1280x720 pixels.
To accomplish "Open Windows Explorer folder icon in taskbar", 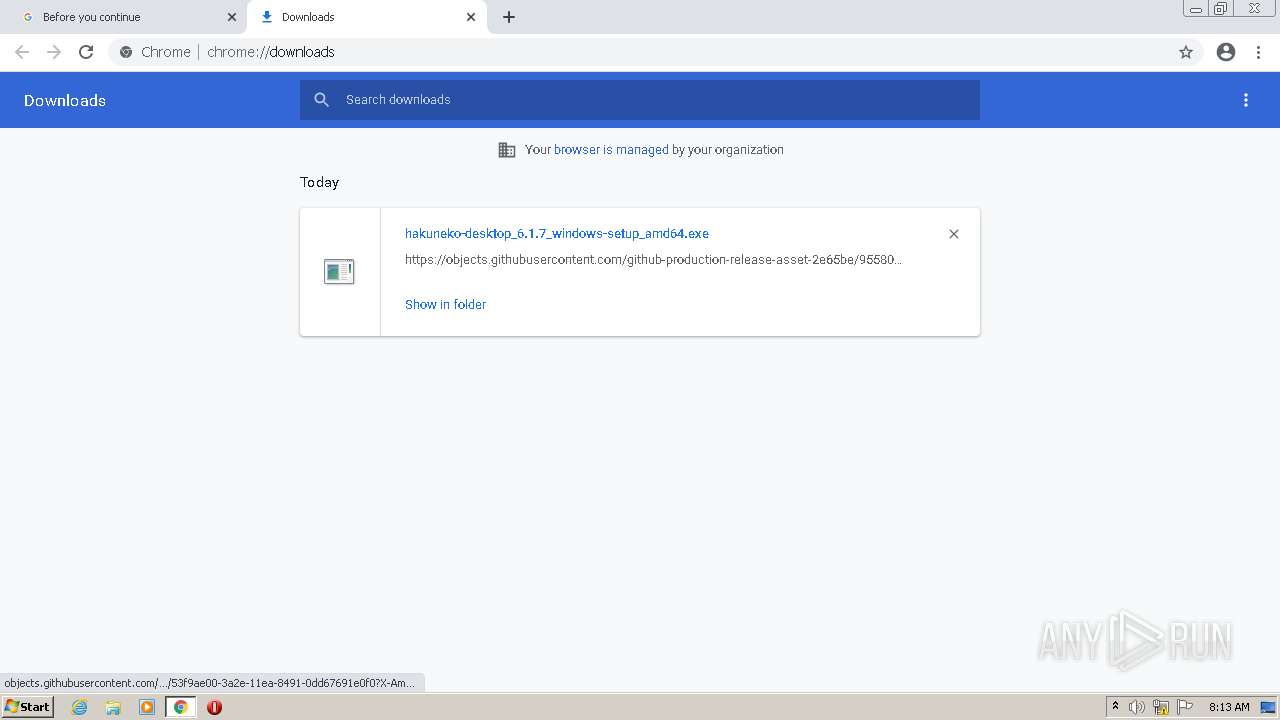I will tap(113, 707).
